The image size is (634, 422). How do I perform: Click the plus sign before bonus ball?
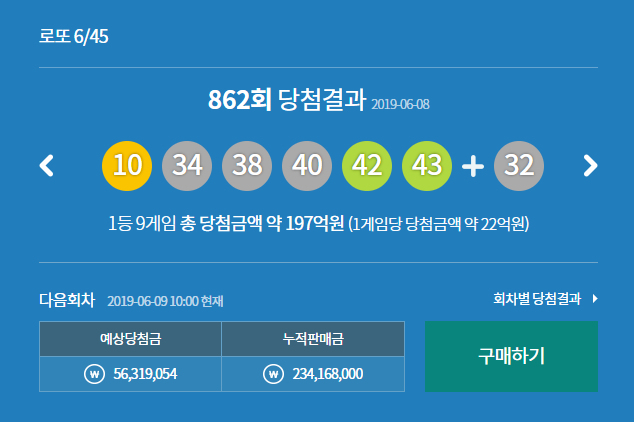click(473, 167)
